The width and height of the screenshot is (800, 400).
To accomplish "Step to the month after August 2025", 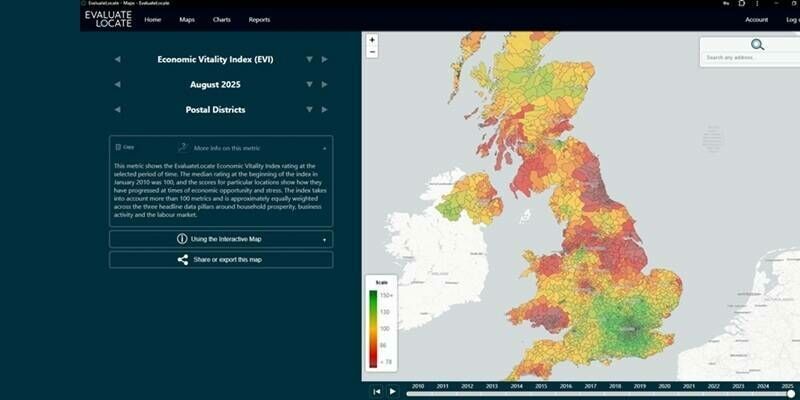I will pos(324,85).
